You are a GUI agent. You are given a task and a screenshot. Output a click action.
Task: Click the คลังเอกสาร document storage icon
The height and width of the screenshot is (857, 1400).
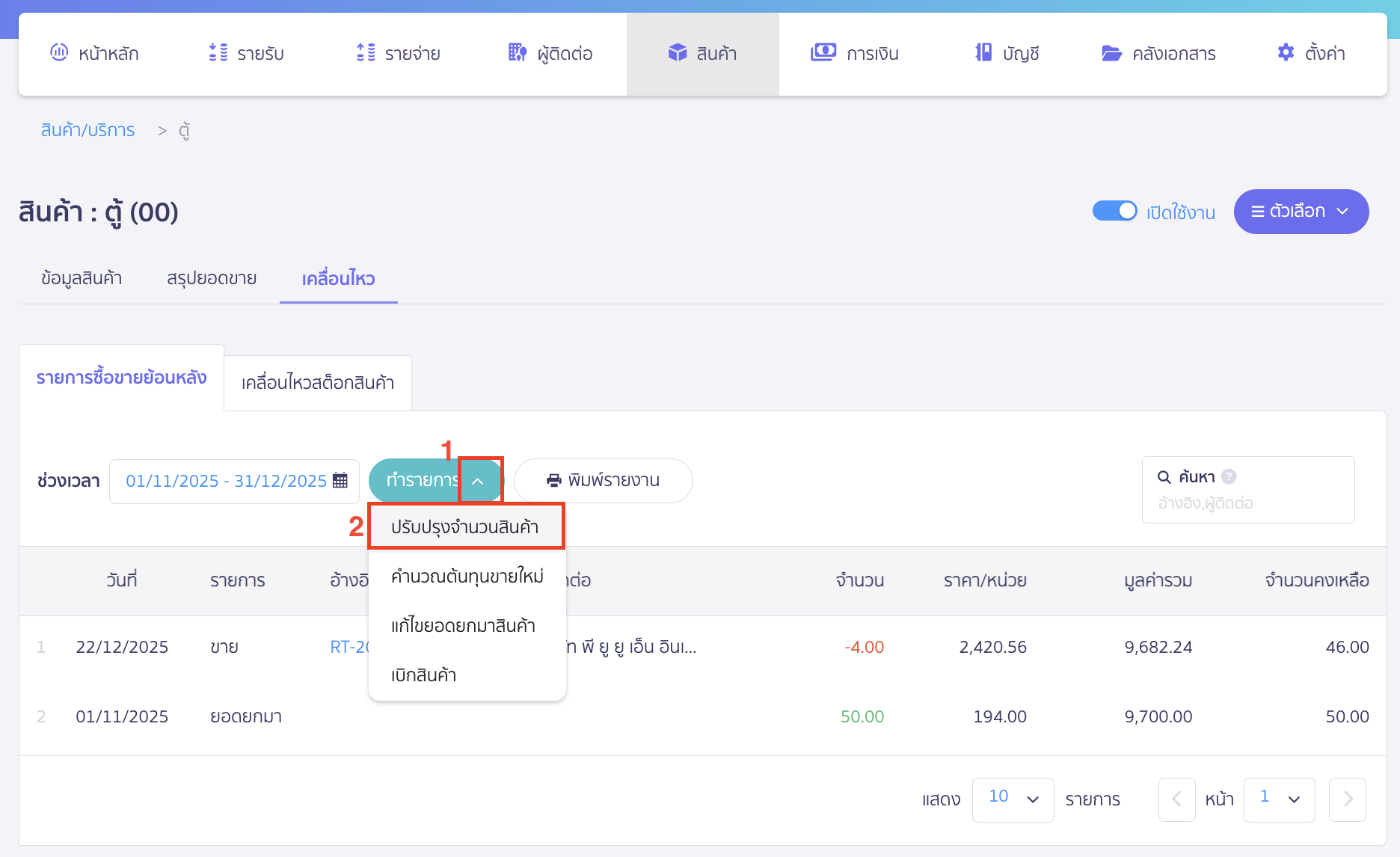[x=1111, y=52]
